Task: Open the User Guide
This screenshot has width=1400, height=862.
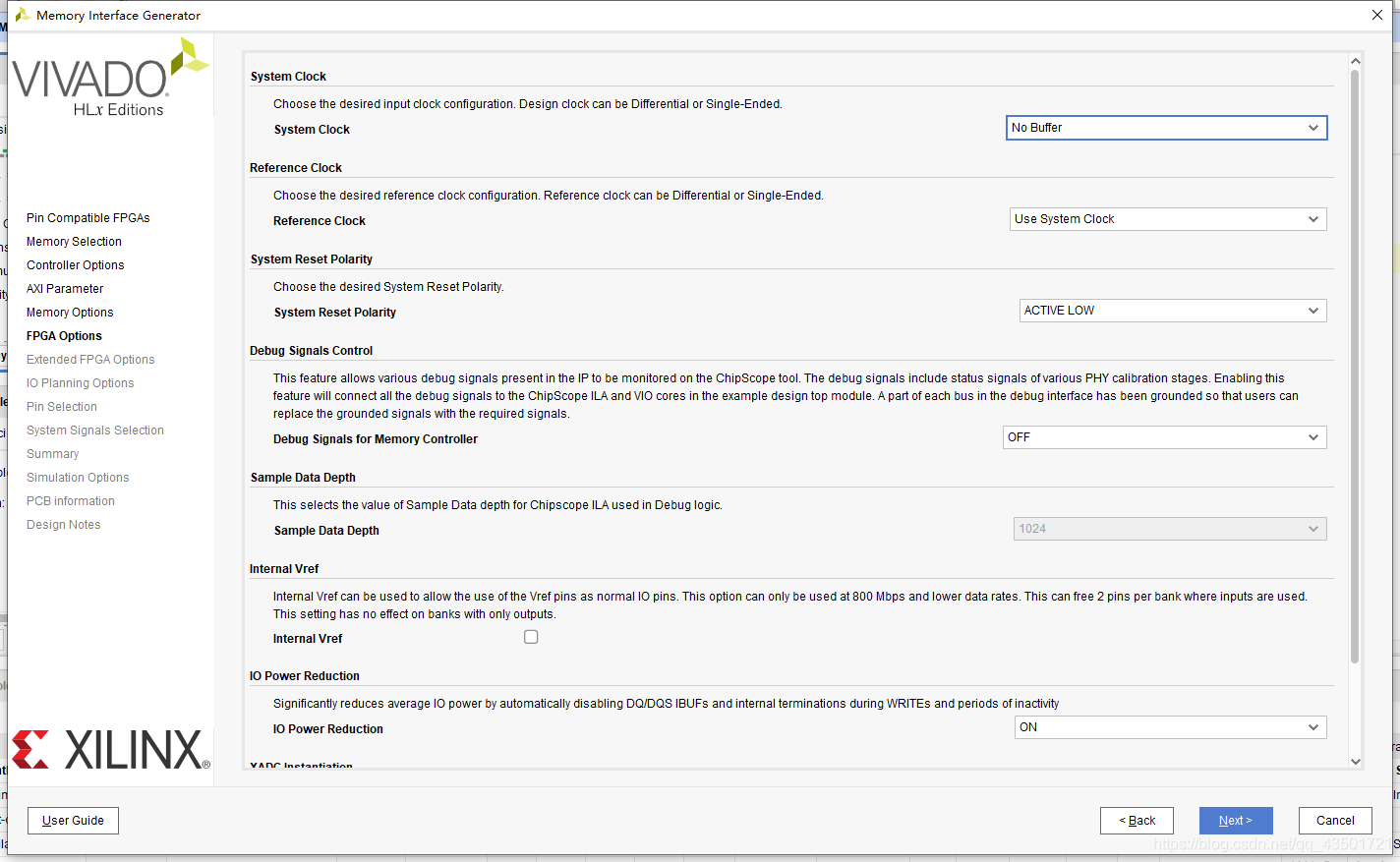Action: 73,821
